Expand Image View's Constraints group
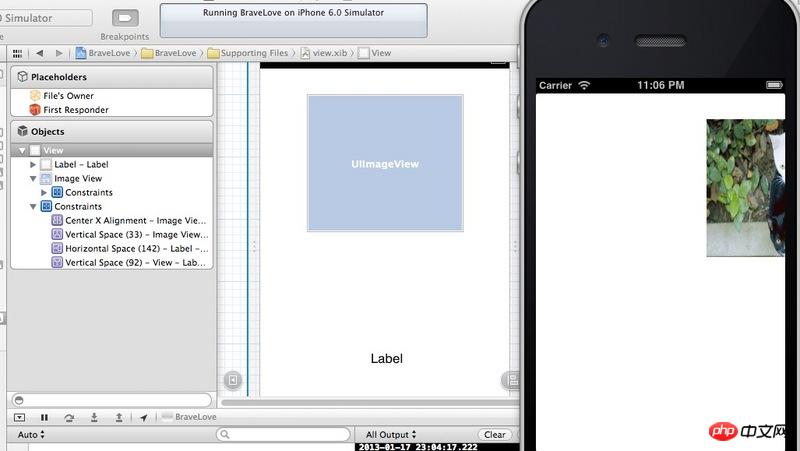 (x=44, y=192)
